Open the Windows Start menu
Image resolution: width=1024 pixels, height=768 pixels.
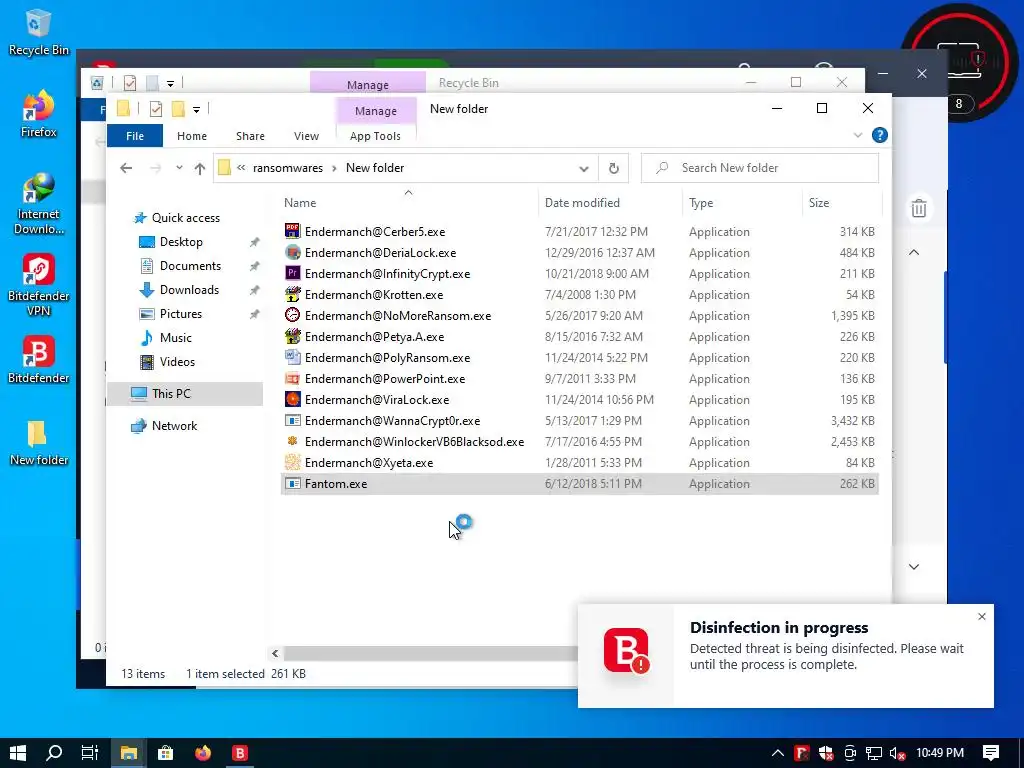[18, 753]
